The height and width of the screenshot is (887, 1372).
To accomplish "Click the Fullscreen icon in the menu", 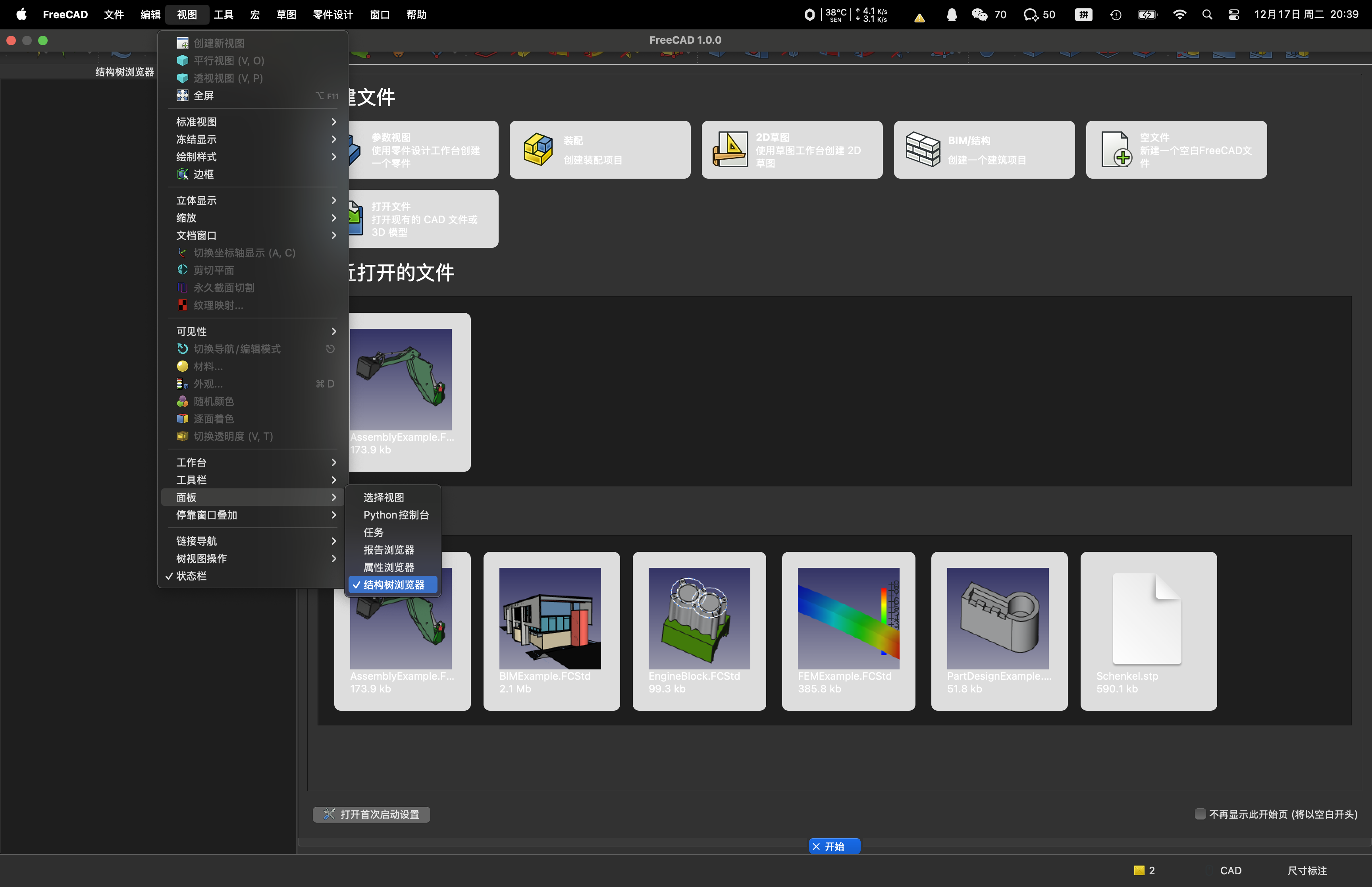I will [183, 95].
